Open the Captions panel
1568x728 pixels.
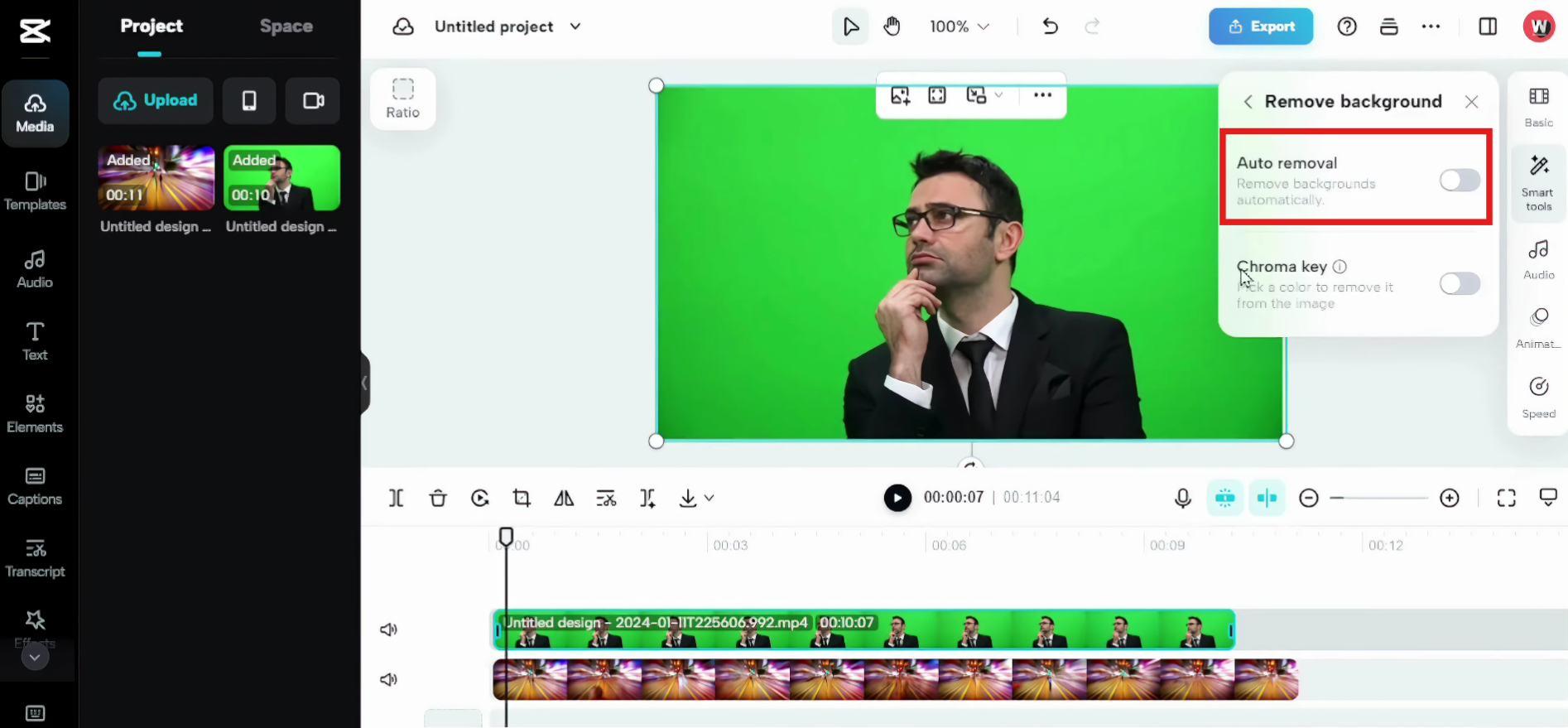tap(35, 486)
